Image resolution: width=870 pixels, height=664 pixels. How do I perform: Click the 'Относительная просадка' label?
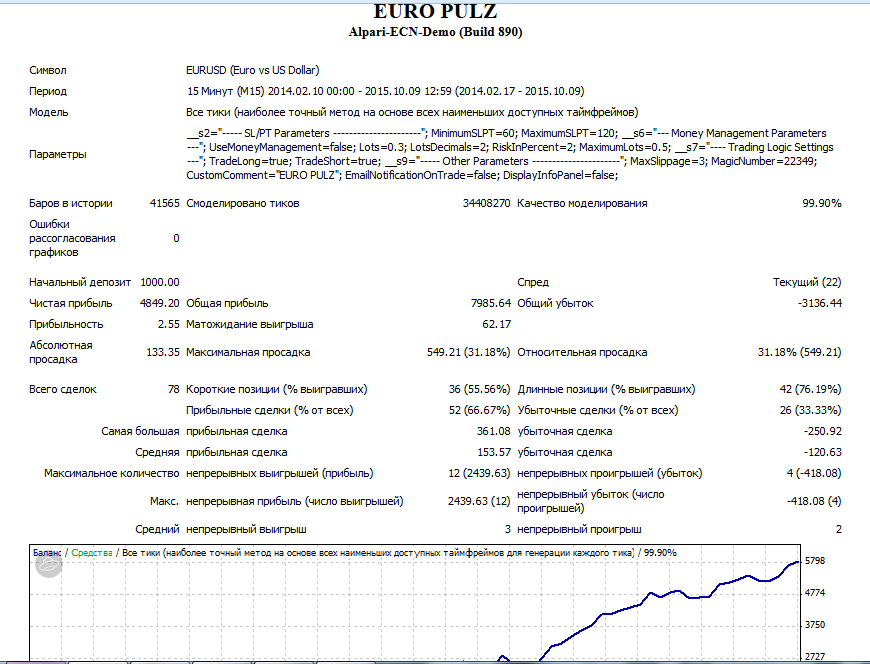click(582, 352)
